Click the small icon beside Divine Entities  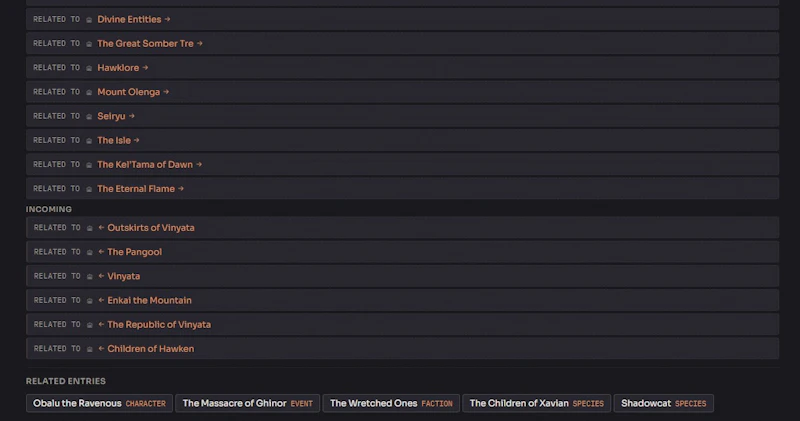pyautogui.click(x=89, y=20)
